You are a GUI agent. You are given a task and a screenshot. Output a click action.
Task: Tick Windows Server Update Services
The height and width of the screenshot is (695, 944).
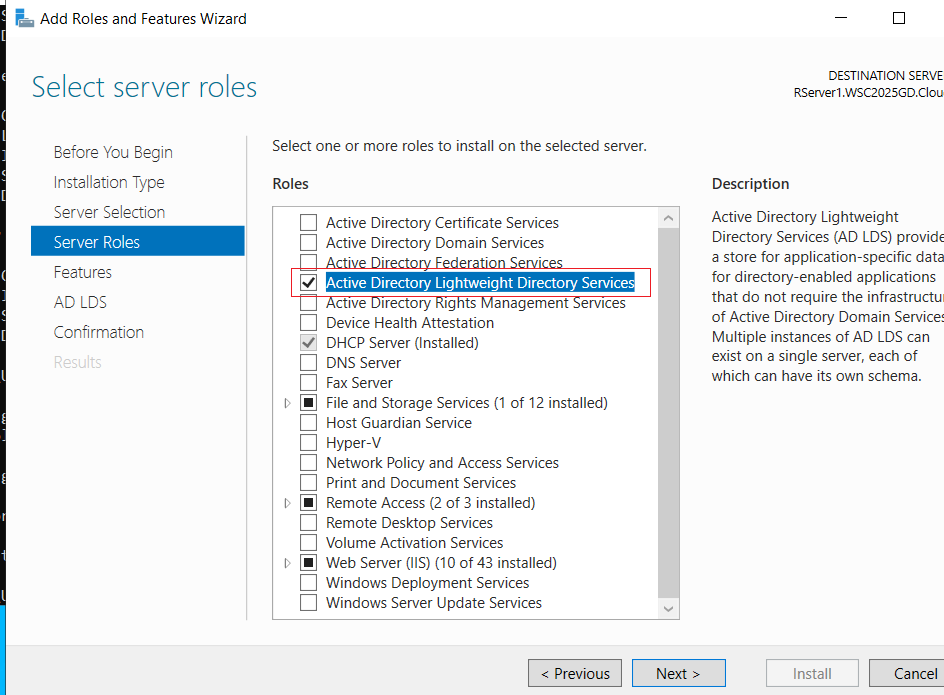308,602
